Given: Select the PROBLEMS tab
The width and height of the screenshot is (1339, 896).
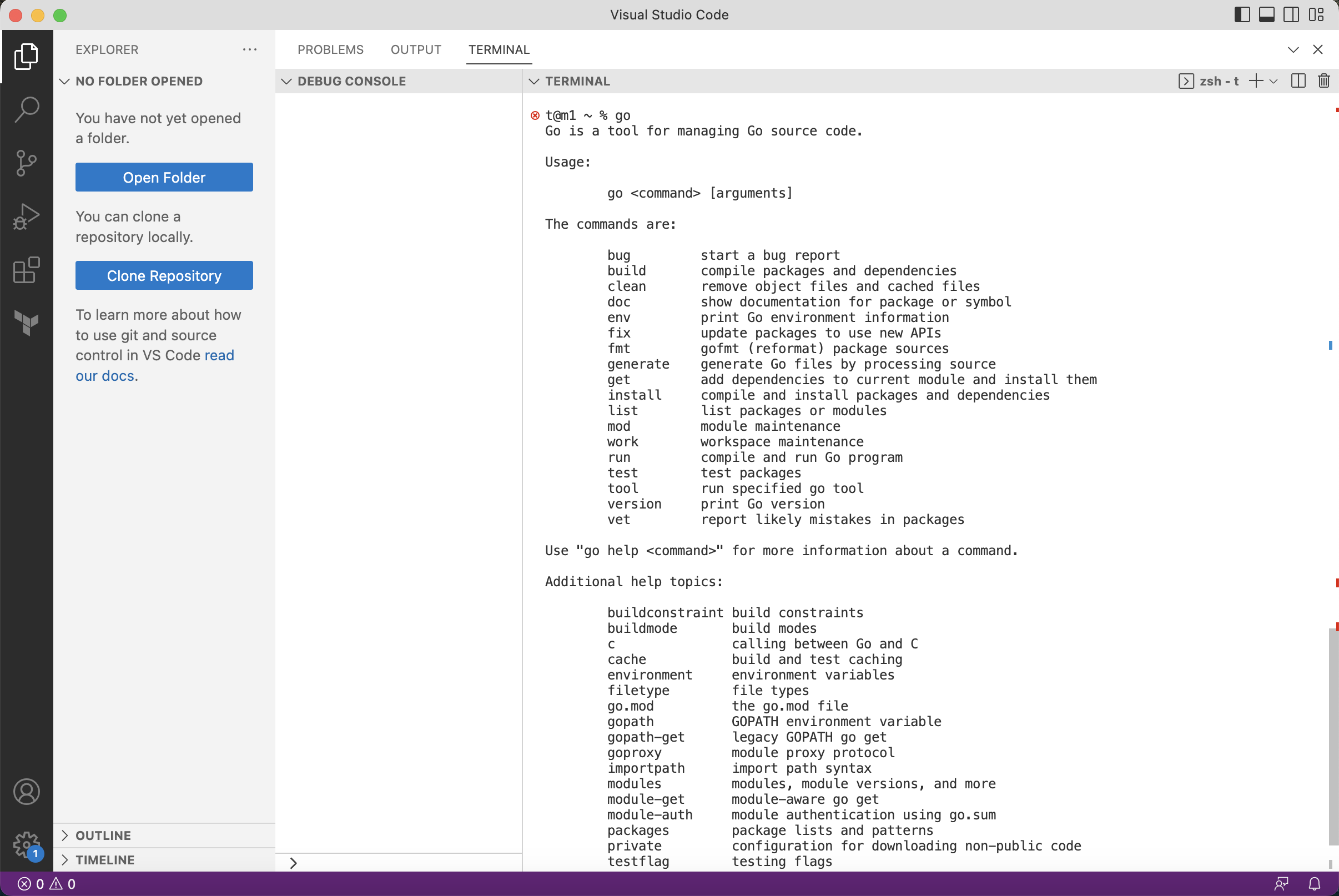Looking at the screenshot, I should coord(330,48).
